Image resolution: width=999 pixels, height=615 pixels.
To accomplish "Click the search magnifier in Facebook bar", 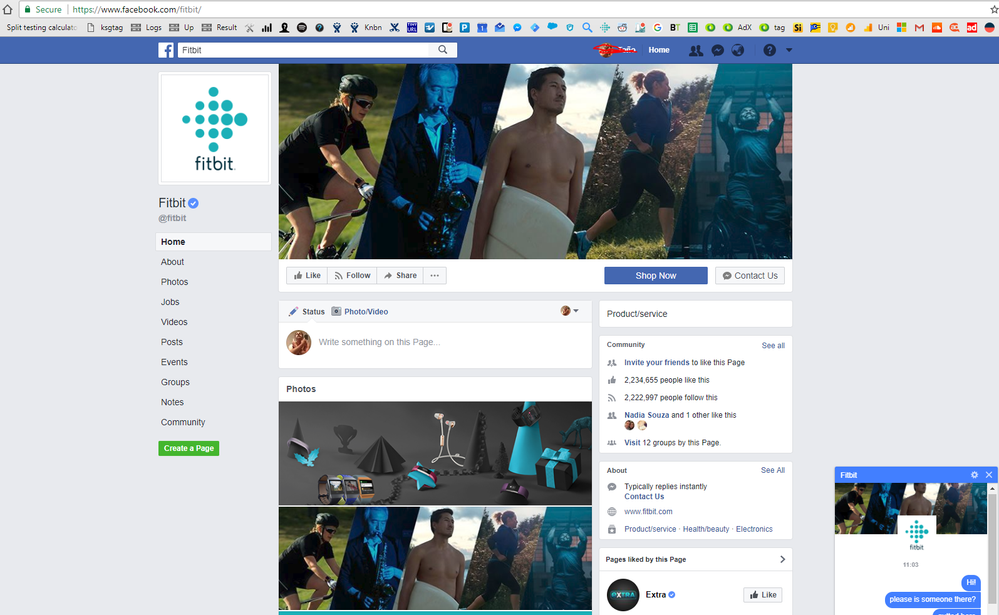I will pos(443,50).
